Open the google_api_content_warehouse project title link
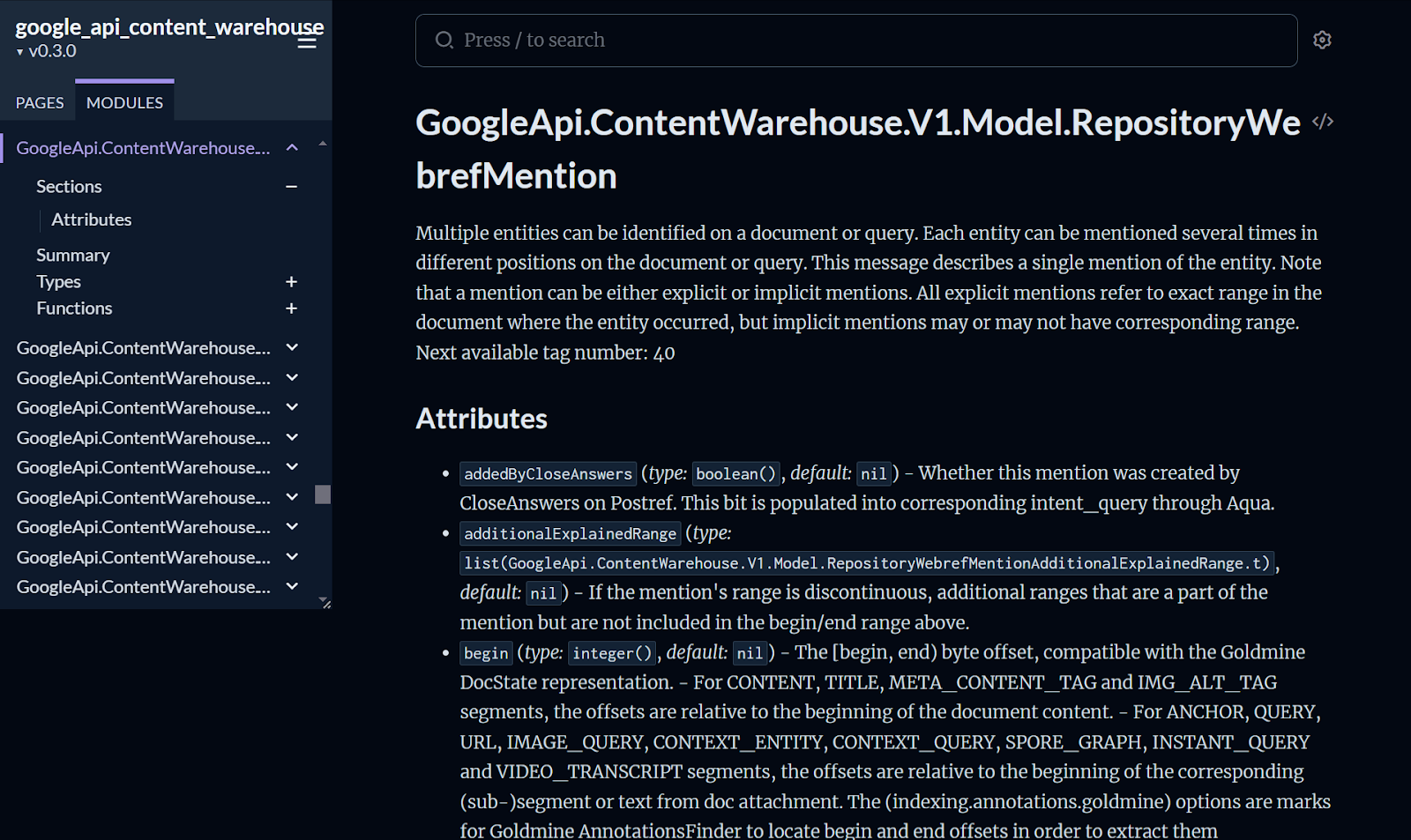Viewport: 1411px width, 840px height. point(169,26)
